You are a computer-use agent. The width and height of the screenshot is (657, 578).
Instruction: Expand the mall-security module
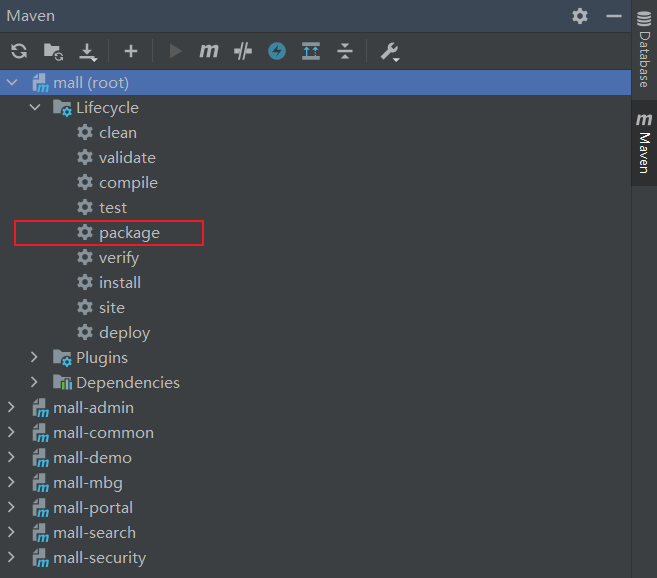point(11,557)
